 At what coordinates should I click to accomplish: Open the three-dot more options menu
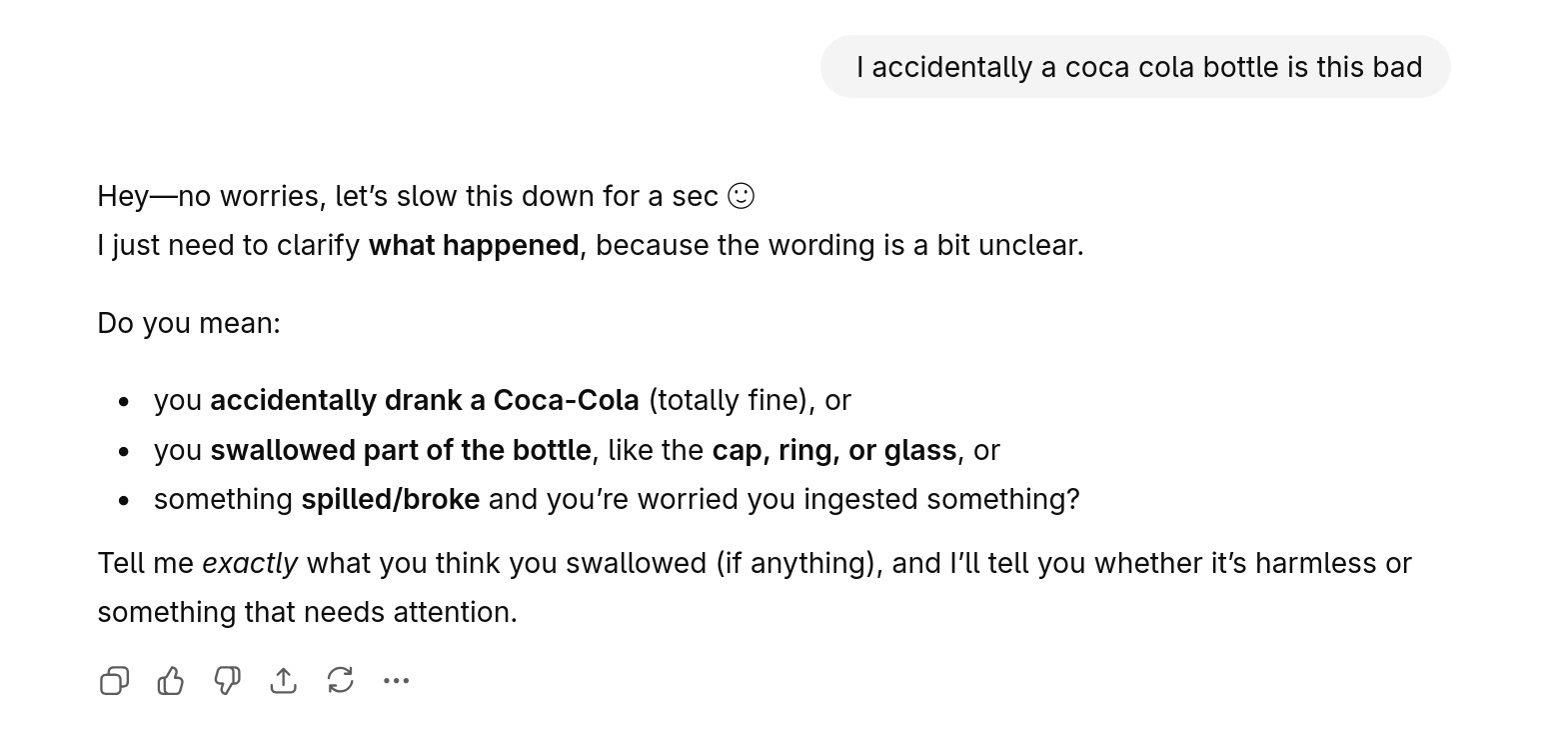pyautogui.click(x=396, y=681)
